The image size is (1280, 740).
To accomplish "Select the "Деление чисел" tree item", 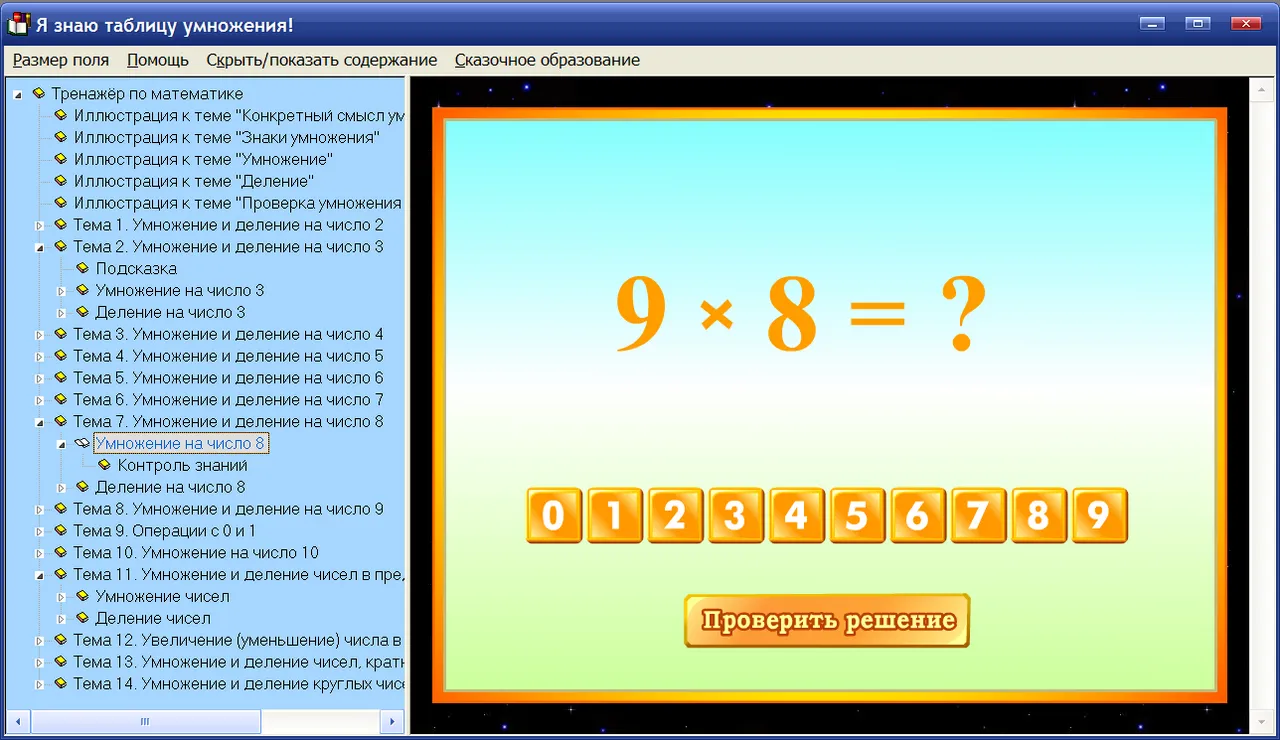I will click(x=153, y=618).
